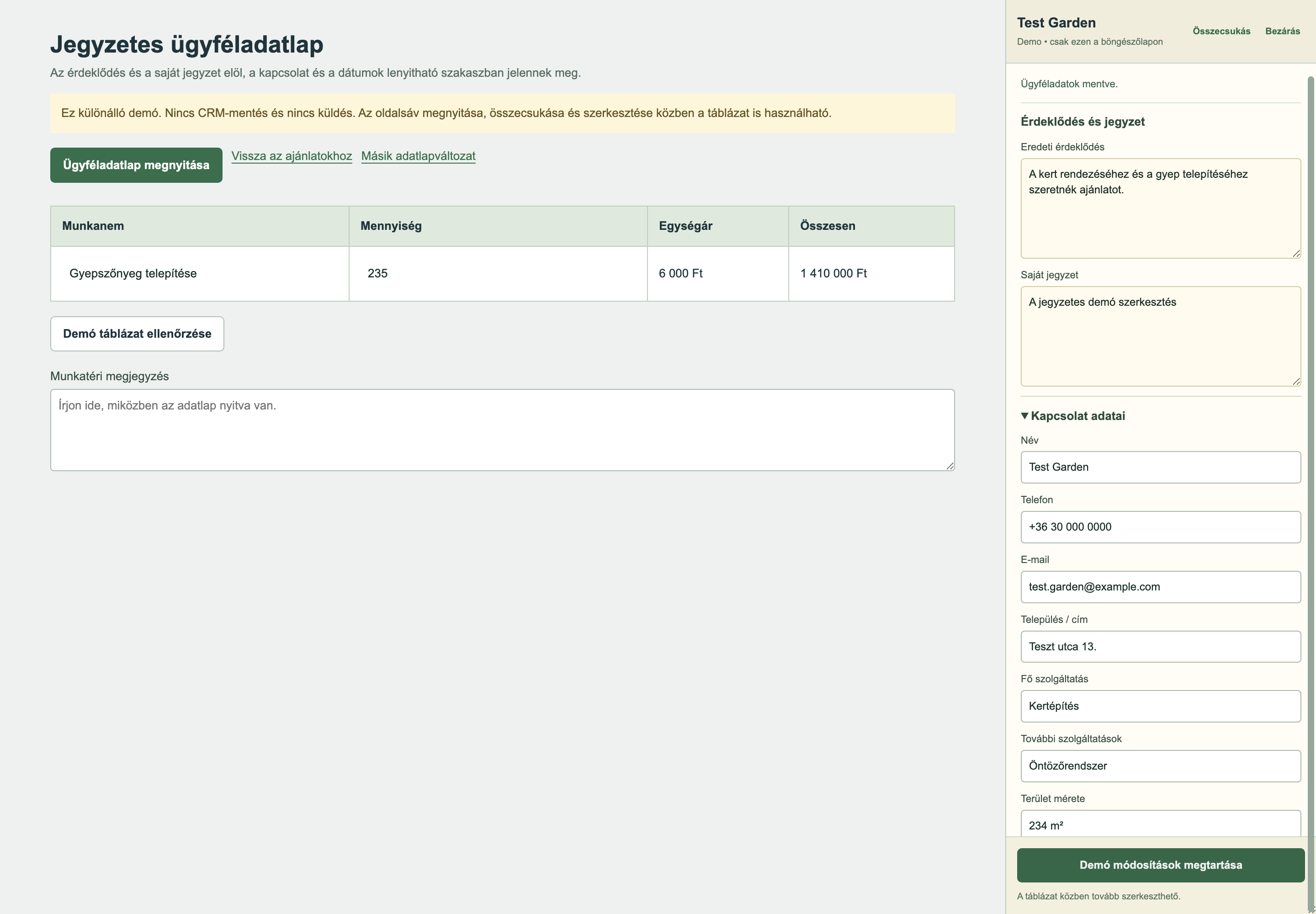1316x914 pixels.
Task: Open the Másik adatlapváltozat link
Action: [x=418, y=156]
